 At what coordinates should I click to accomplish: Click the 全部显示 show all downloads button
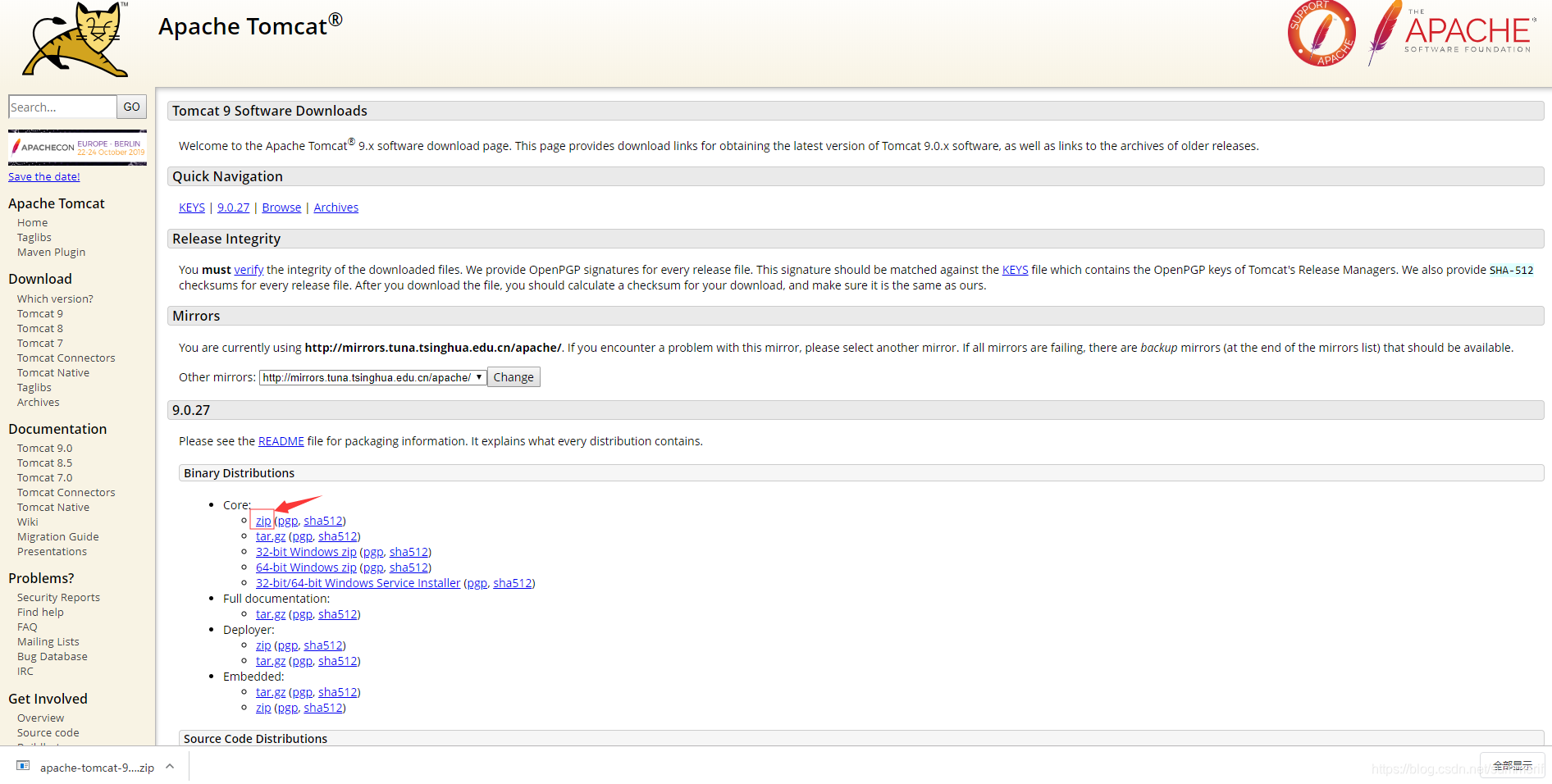click(x=1512, y=765)
